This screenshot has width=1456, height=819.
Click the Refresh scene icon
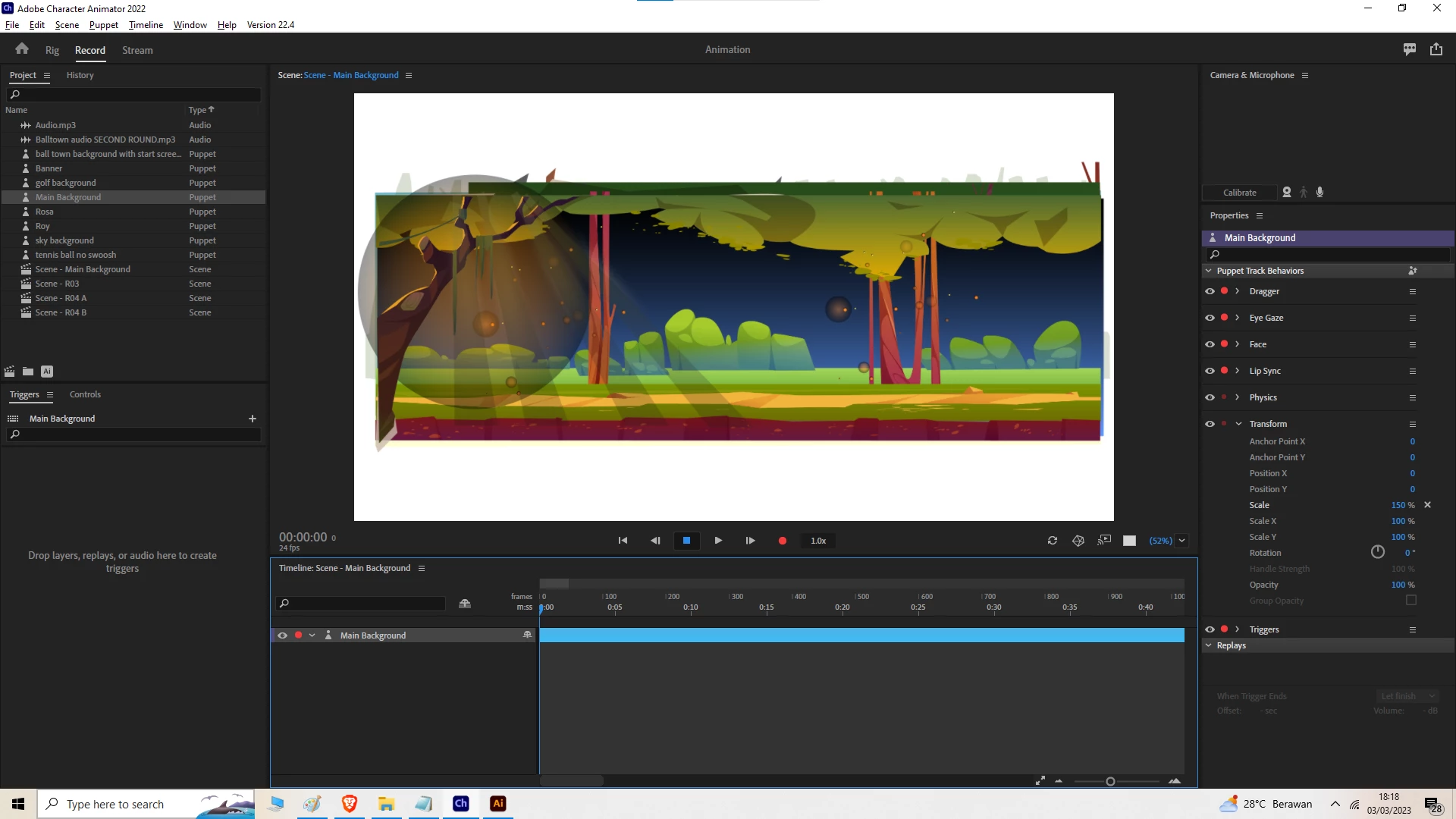tap(1053, 541)
